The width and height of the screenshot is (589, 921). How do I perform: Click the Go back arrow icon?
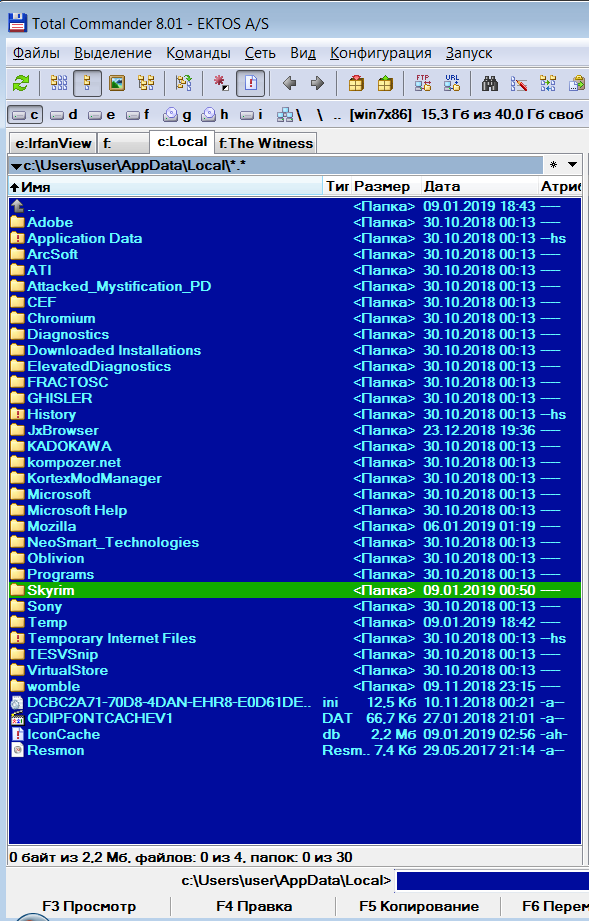tap(289, 83)
